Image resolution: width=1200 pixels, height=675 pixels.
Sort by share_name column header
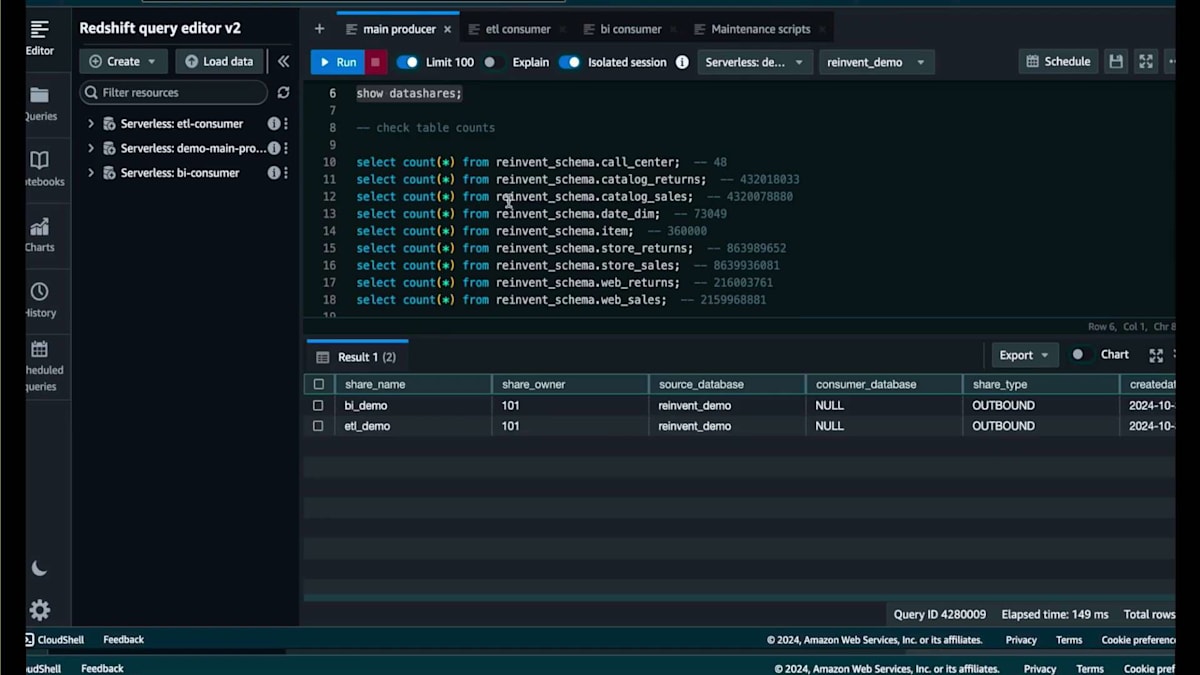tap(413, 384)
